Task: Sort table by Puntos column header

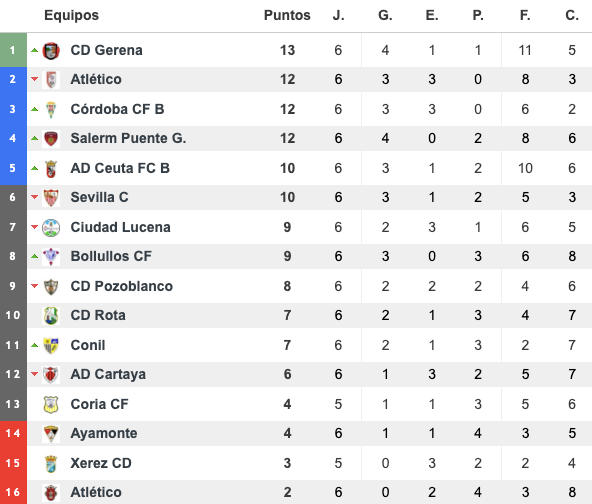Action: tap(287, 15)
